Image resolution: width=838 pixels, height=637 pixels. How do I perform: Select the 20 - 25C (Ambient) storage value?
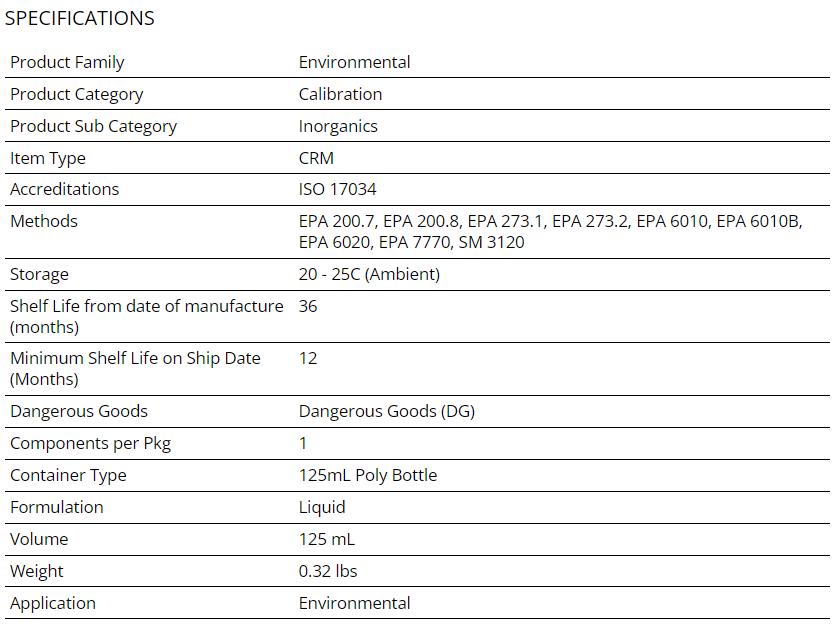tap(369, 274)
